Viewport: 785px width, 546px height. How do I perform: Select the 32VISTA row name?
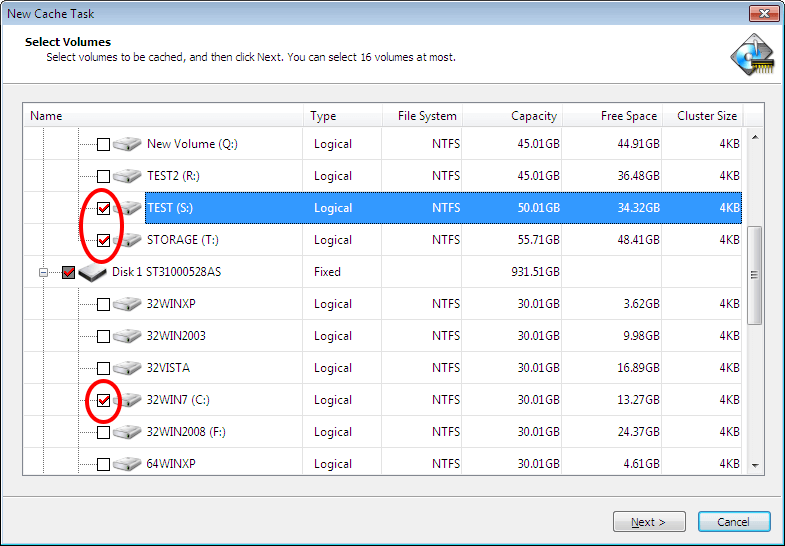pos(168,368)
